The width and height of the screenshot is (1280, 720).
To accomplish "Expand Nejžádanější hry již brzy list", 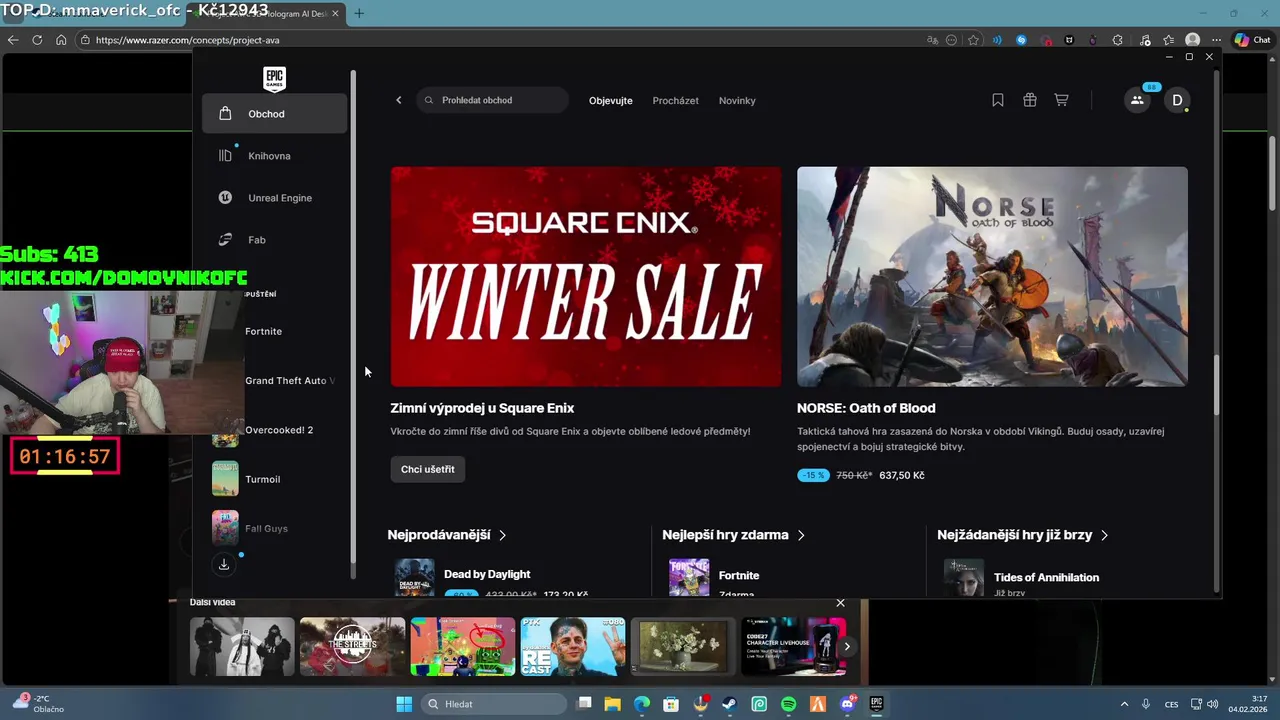I will (x=1023, y=535).
